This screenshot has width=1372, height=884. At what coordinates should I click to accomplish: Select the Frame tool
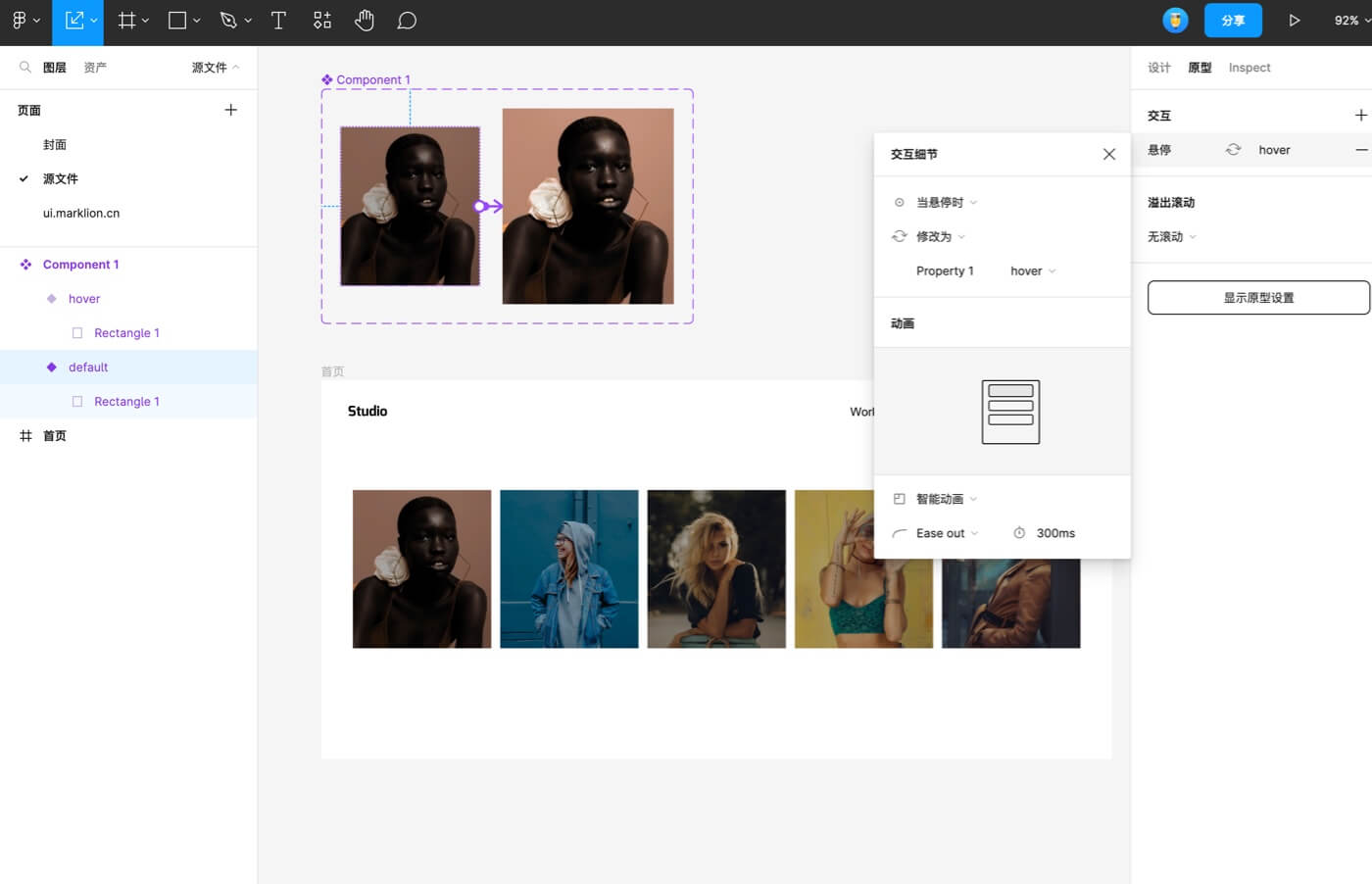click(x=126, y=21)
